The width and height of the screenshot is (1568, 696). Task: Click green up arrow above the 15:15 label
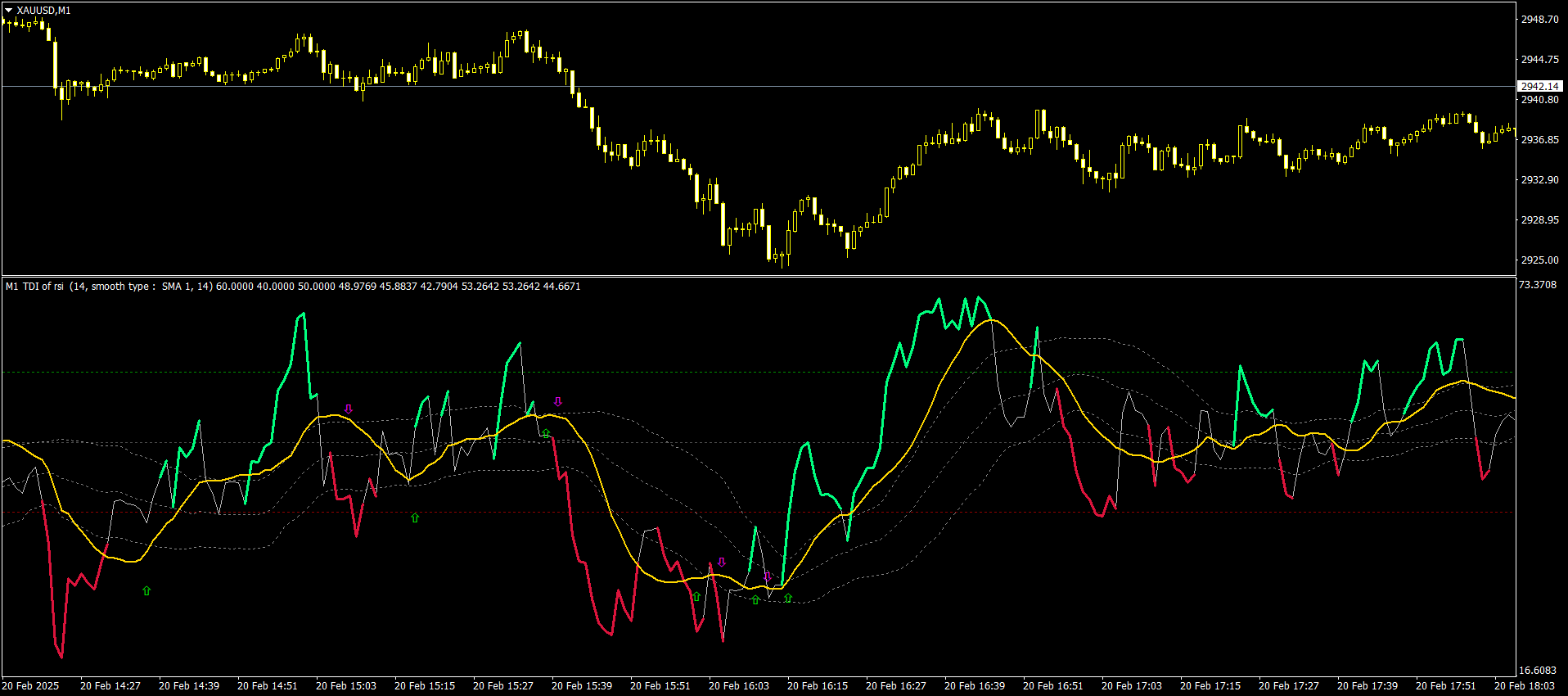pyautogui.click(x=415, y=517)
